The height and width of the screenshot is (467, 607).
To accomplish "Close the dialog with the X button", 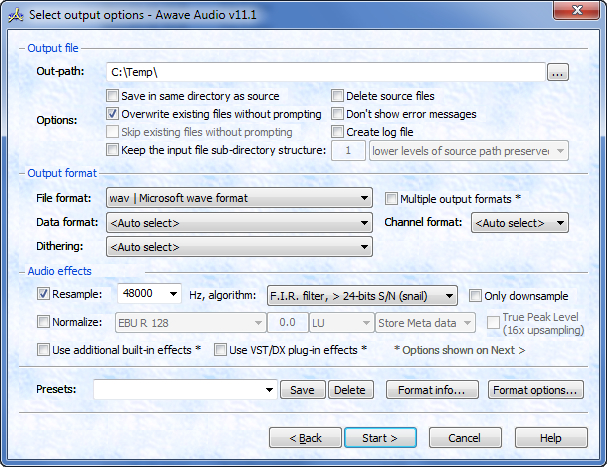I will [x=577, y=10].
